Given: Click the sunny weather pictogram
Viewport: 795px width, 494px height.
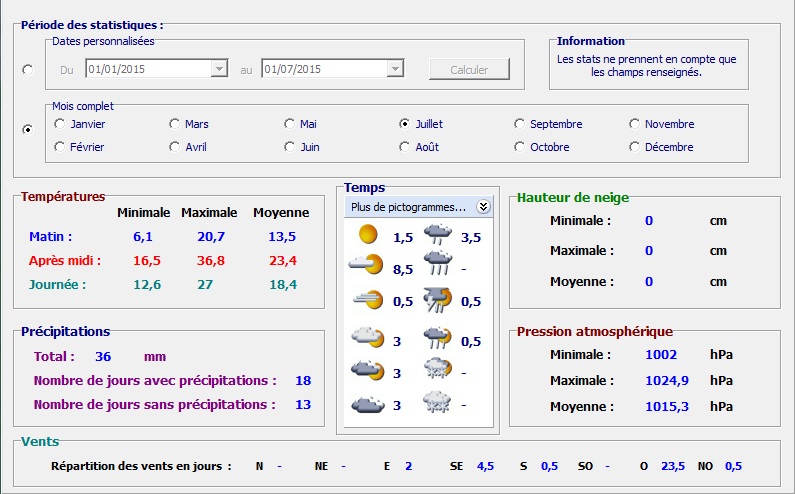Looking at the screenshot, I should pyautogui.click(x=368, y=235).
